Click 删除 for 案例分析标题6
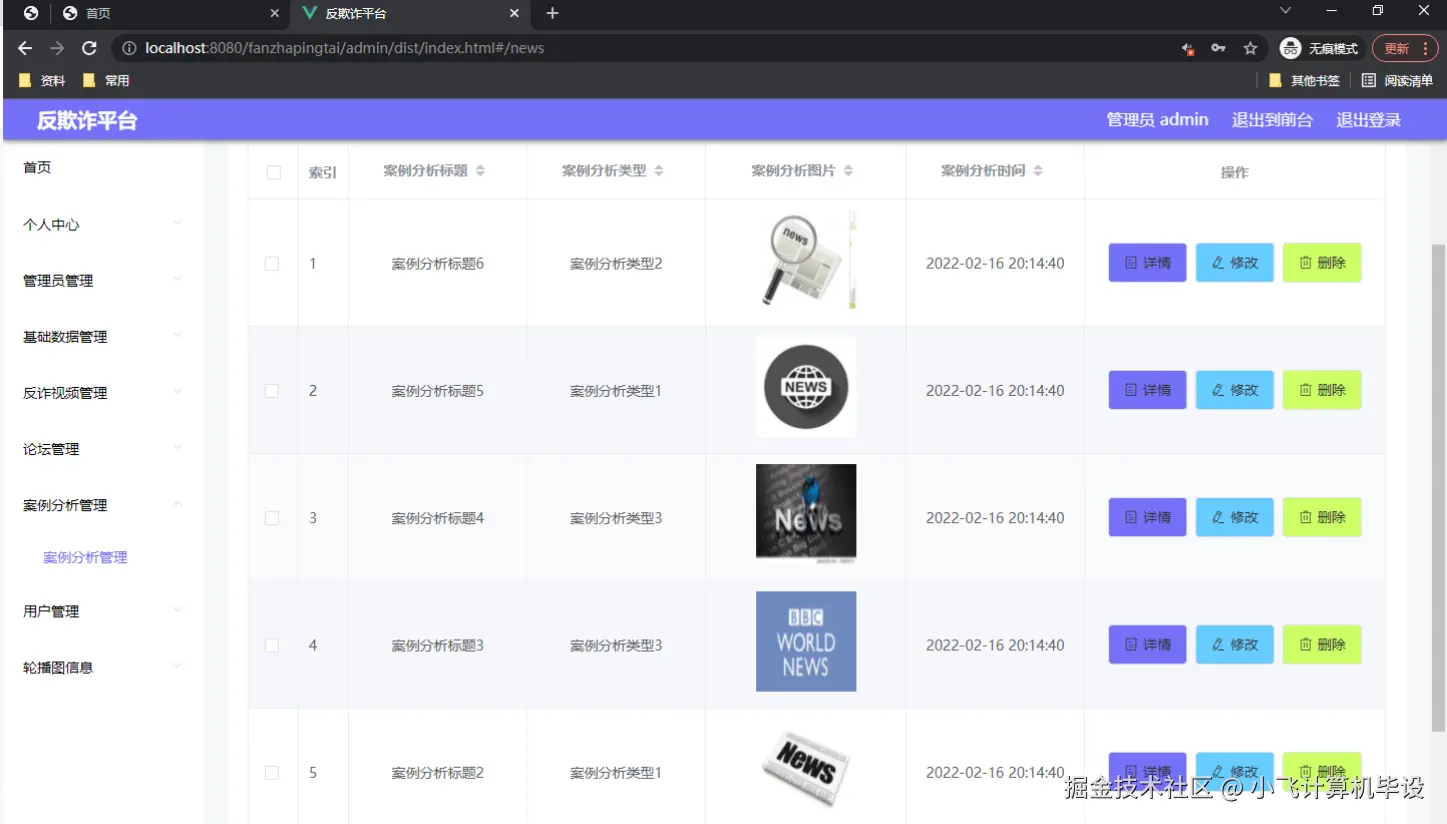The height and width of the screenshot is (824, 1447). (1322, 263)
